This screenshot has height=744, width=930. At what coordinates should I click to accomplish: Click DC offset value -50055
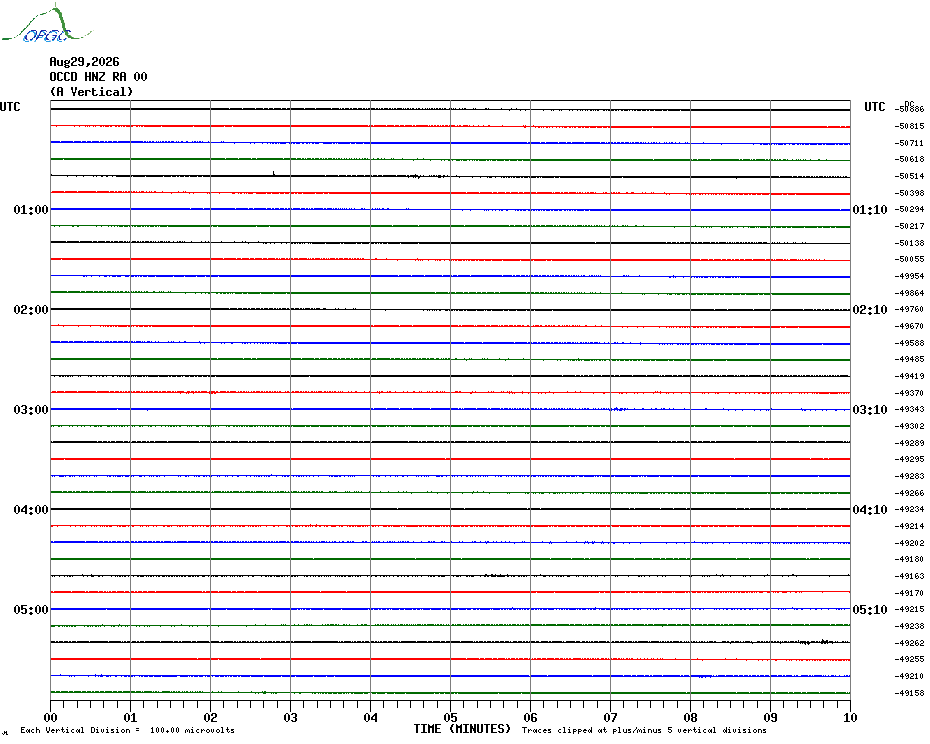(x=910, y=259)
